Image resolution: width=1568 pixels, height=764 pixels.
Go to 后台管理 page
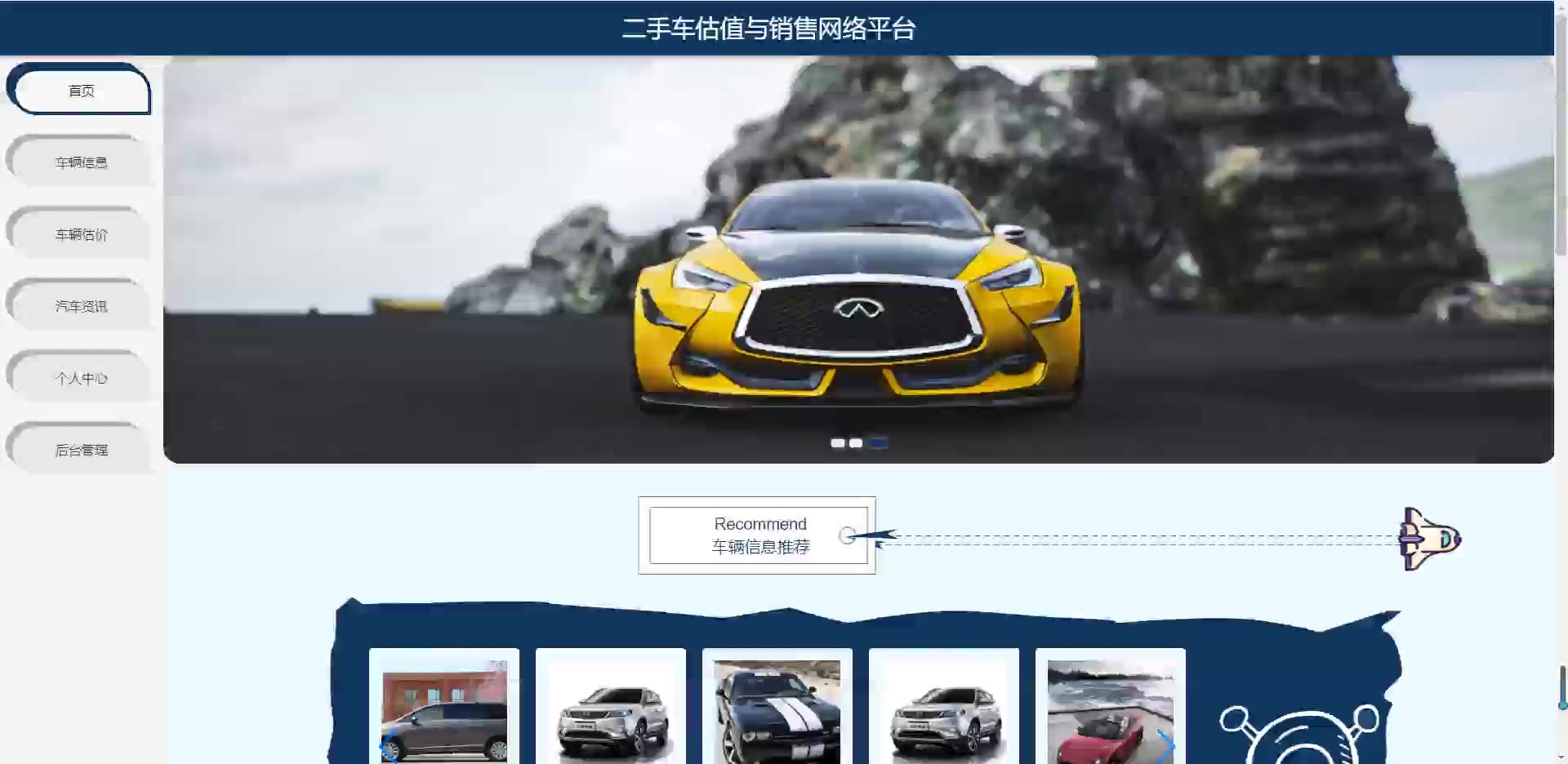point(79,449)
